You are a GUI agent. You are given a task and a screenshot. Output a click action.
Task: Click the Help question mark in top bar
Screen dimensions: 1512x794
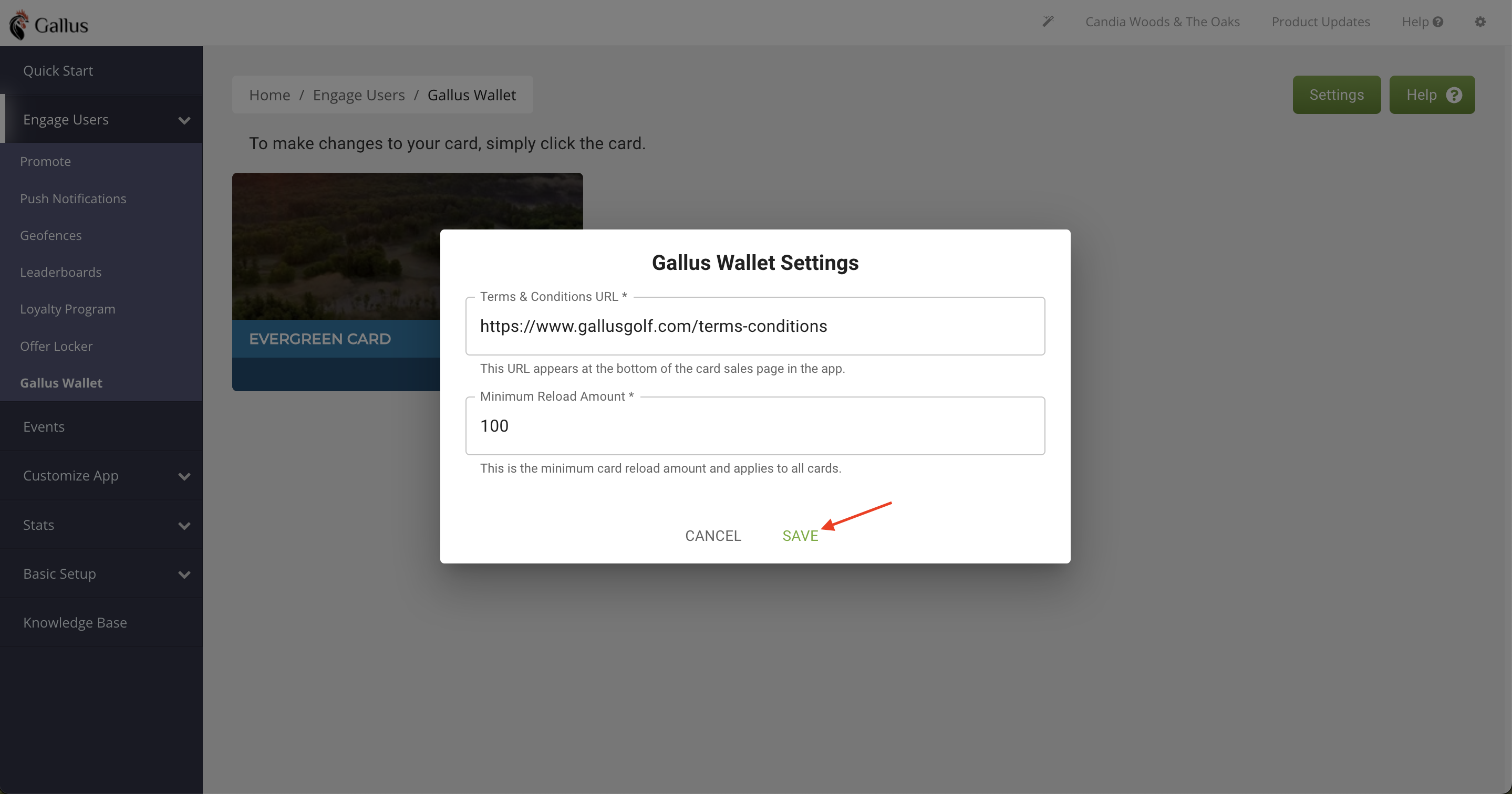click(1437, 22)
